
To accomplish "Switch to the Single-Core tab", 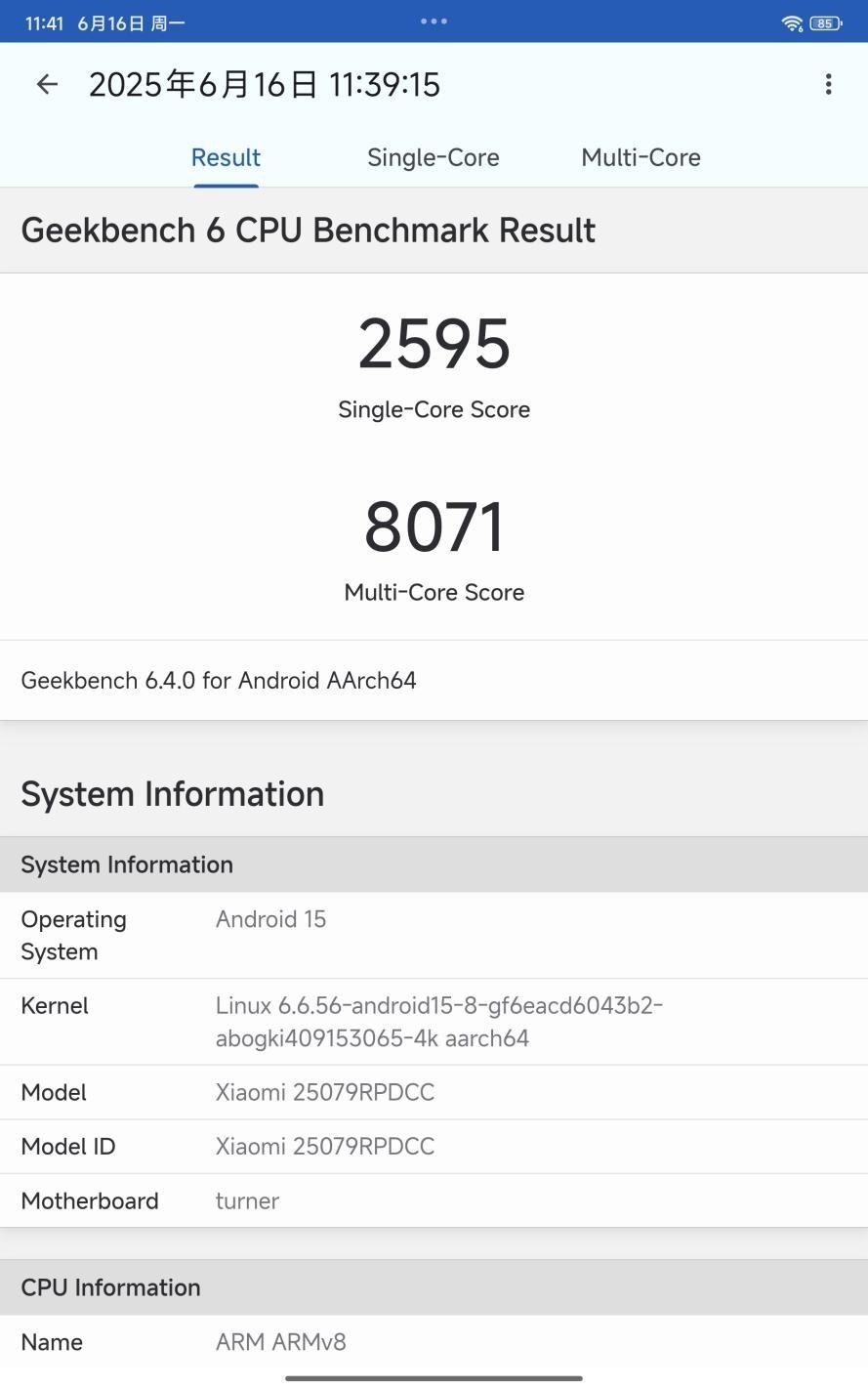I will pyautogui.click(x=433, y=157).
